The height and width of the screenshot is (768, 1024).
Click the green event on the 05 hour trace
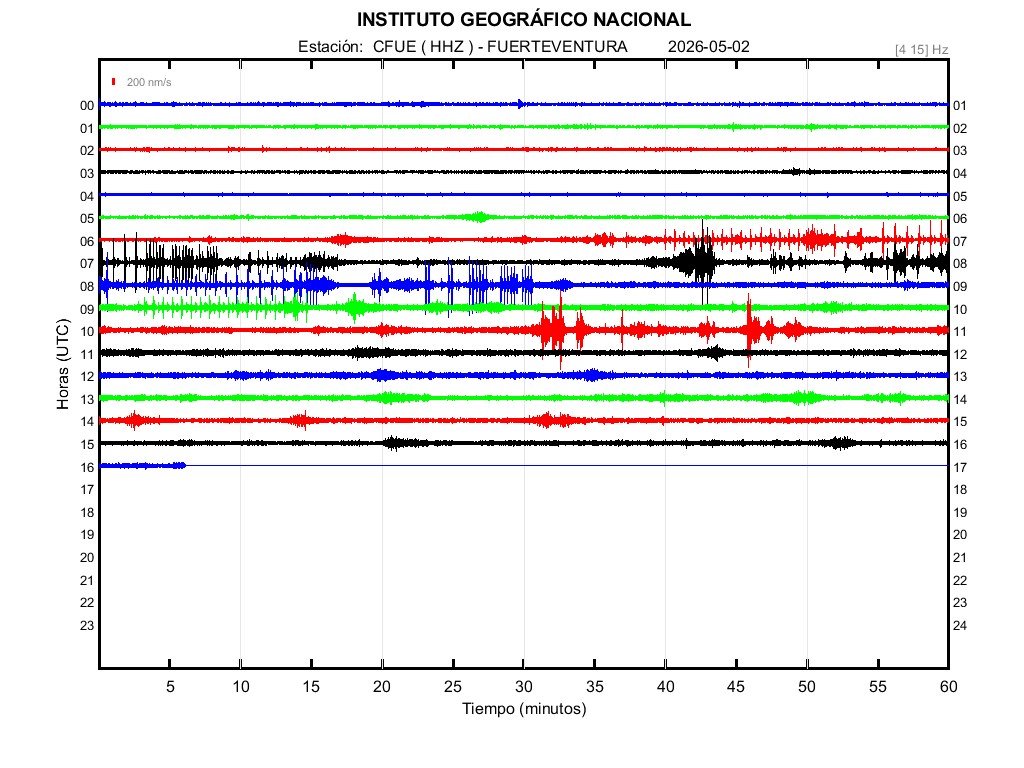(479, 217)
